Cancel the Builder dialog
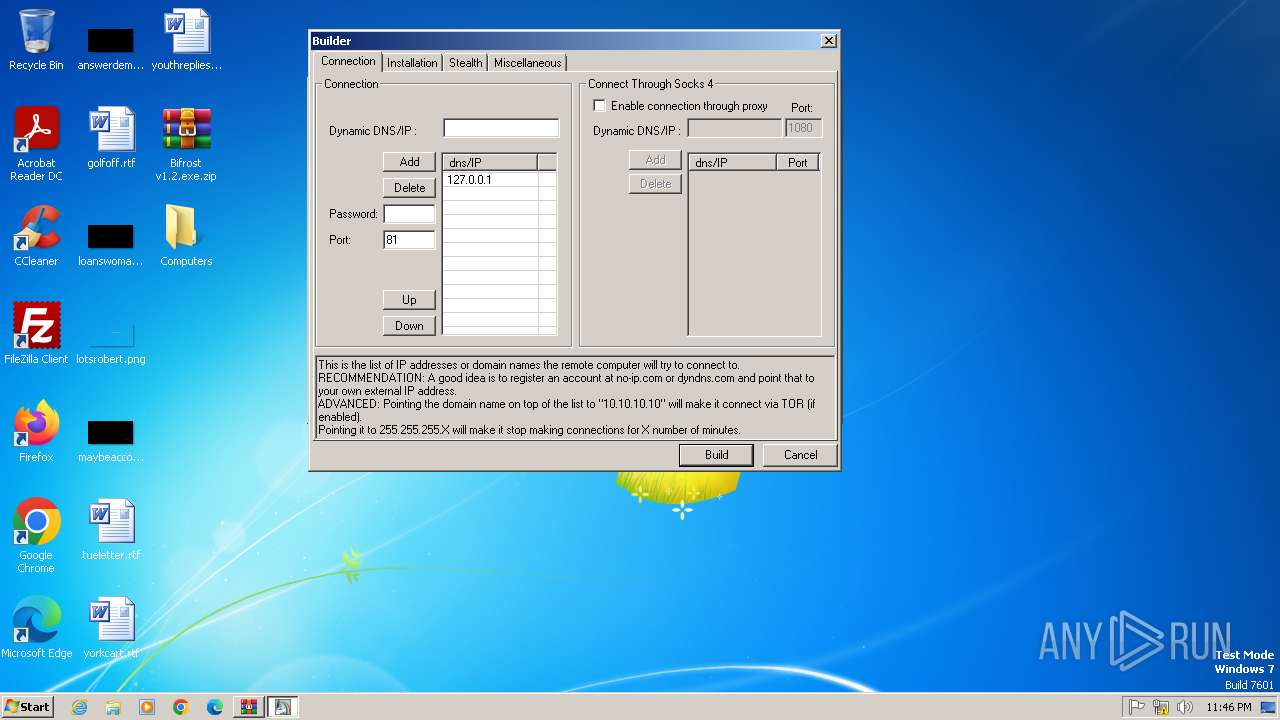1280x720 pixels. click(800, 455)
